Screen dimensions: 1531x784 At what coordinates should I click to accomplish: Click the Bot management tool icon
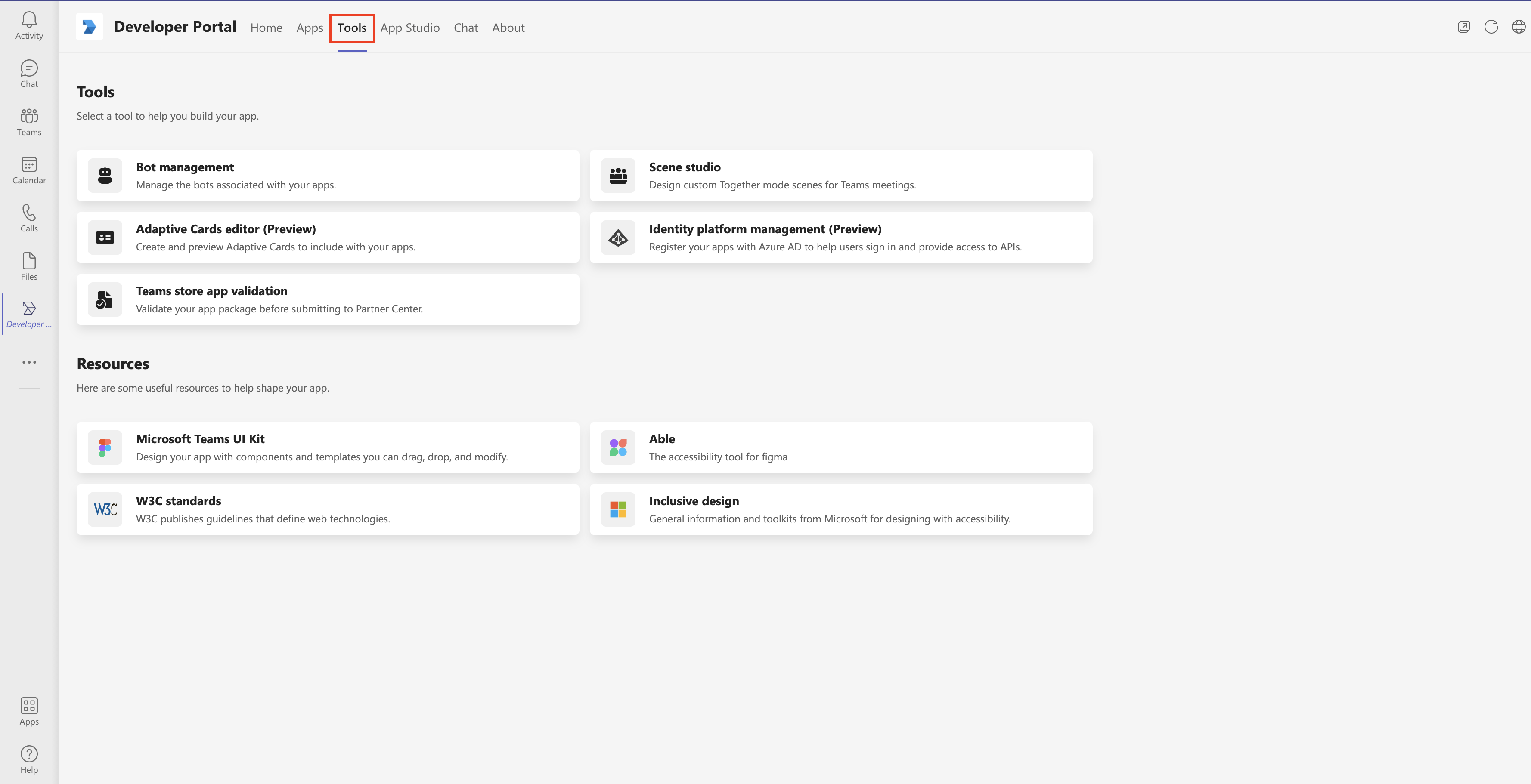tap(105, 175)
